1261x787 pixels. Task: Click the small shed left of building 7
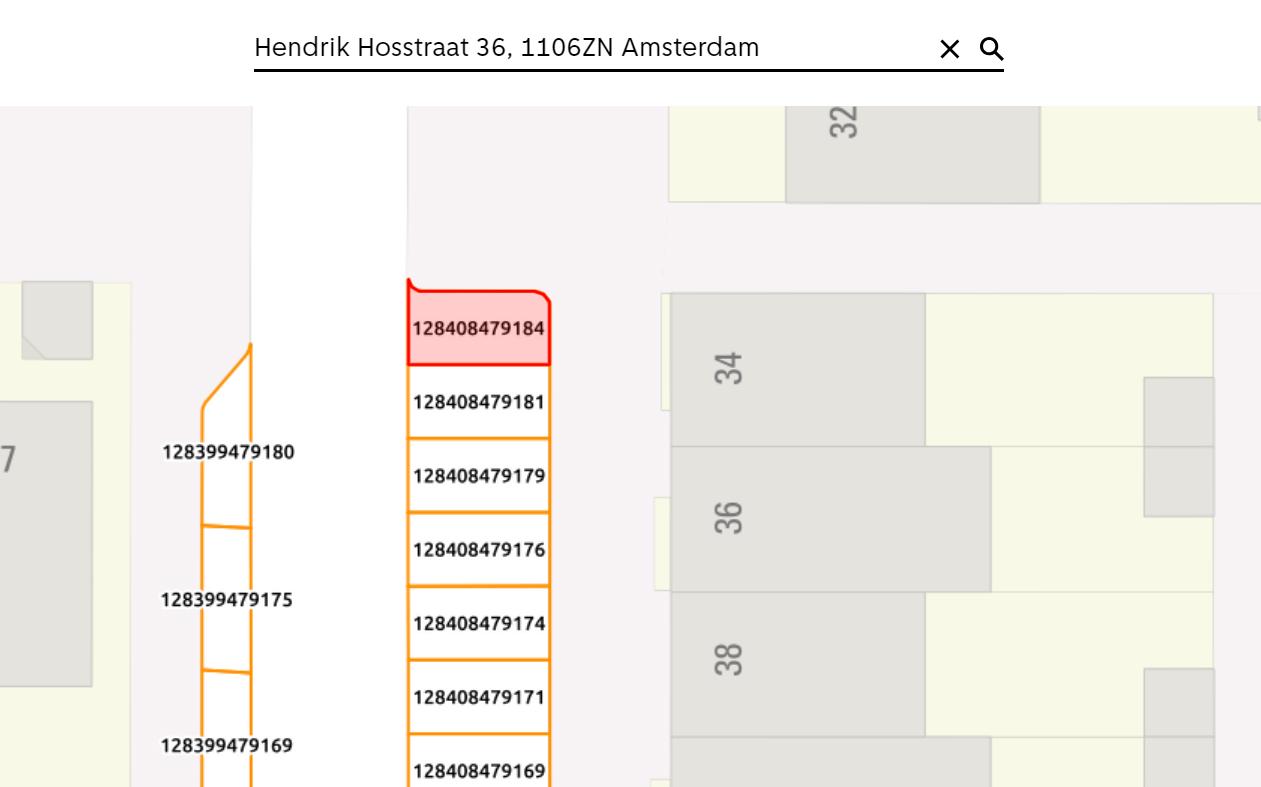[57, 320]
